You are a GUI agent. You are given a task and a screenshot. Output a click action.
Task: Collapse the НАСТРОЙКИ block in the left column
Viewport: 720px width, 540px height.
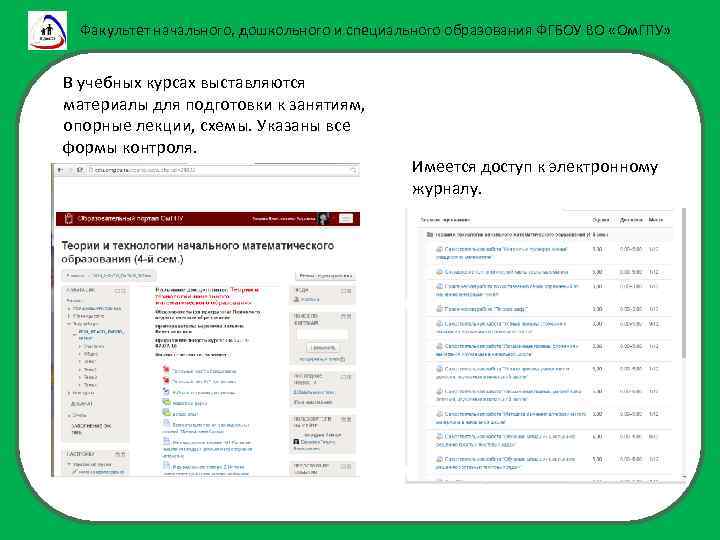click(x=120, y=454)
